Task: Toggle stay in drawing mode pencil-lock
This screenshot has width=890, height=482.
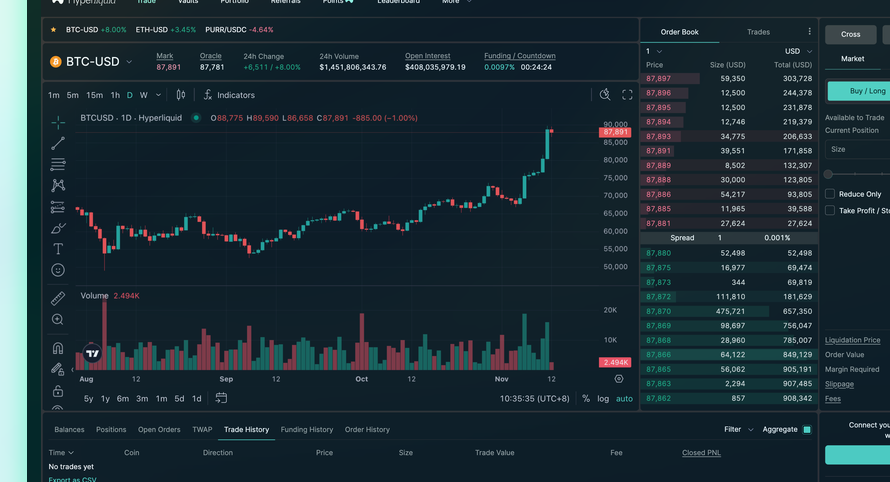Action: tap(58, 370)
